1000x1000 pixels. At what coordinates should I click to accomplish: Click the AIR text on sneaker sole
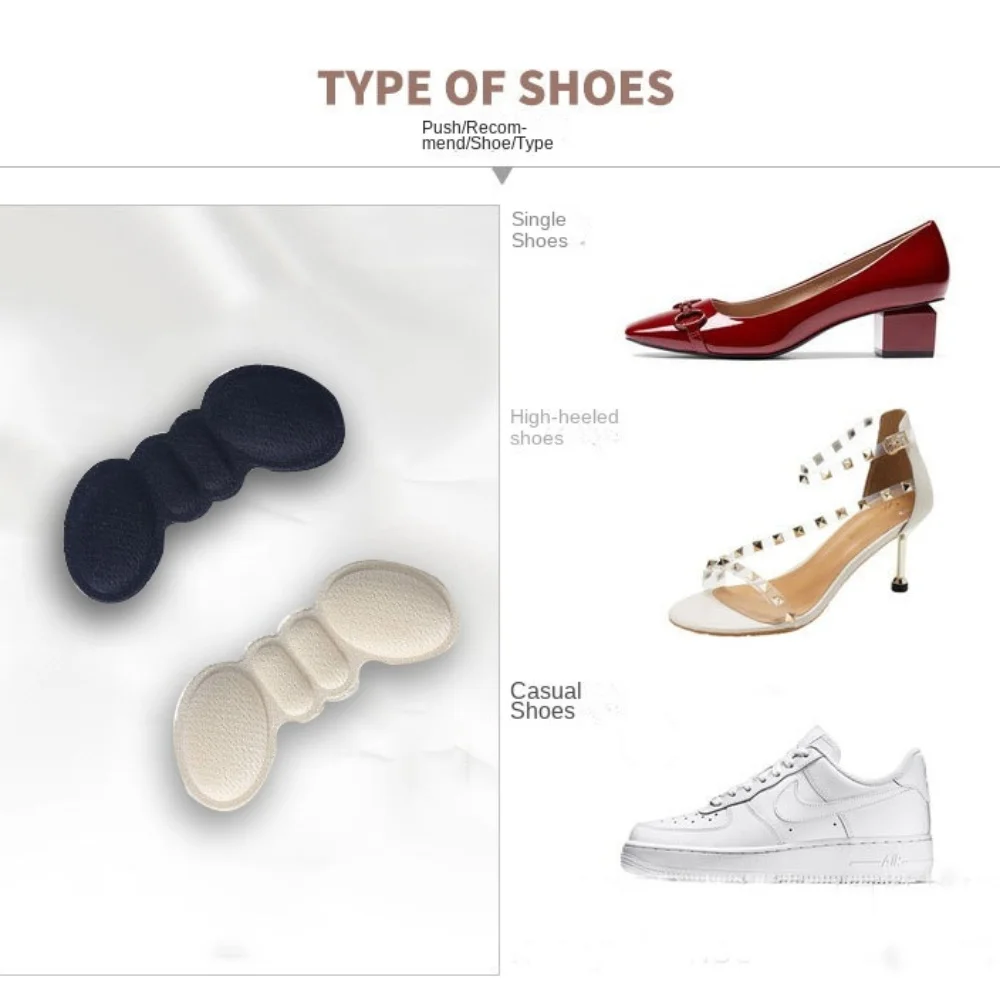point(892,862)
